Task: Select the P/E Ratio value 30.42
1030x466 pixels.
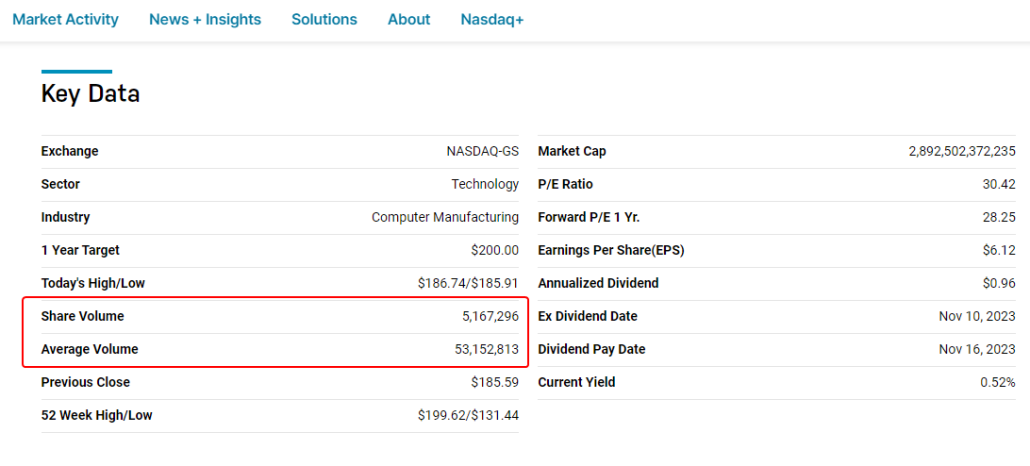Action: (999, 184)
